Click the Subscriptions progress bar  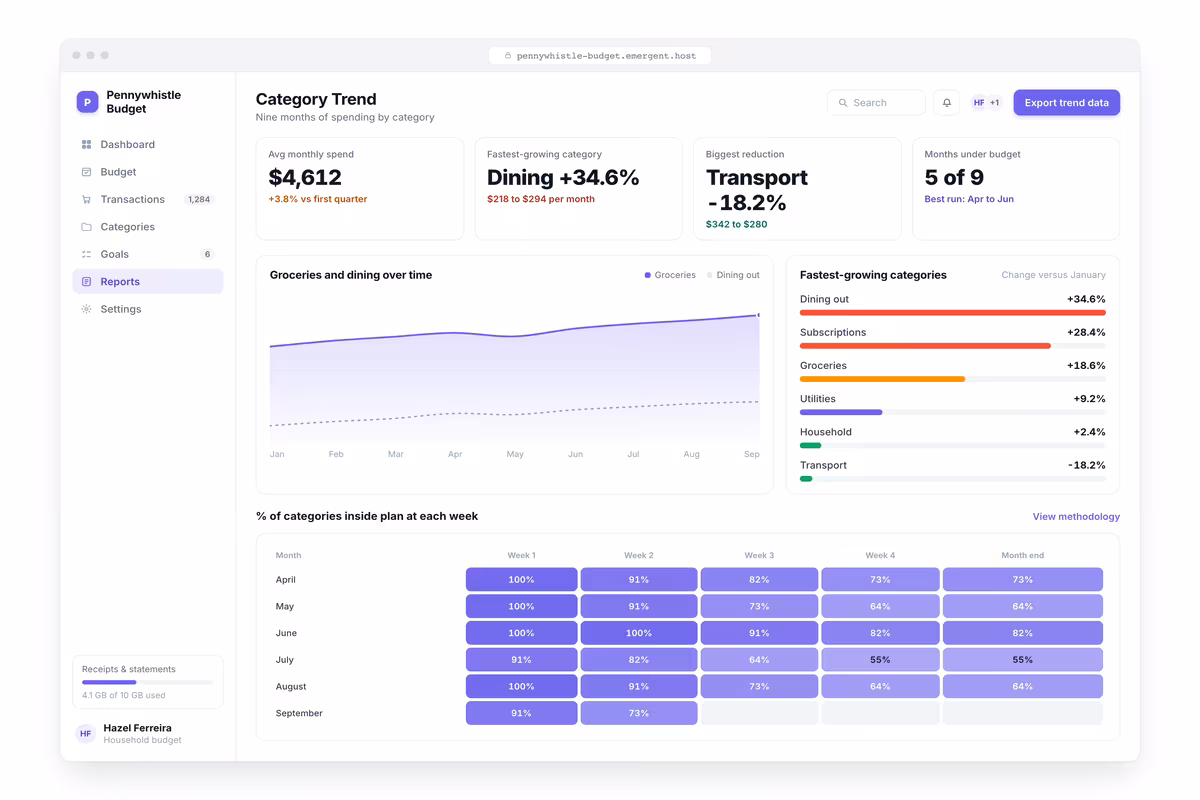click(x=925, y=346)
